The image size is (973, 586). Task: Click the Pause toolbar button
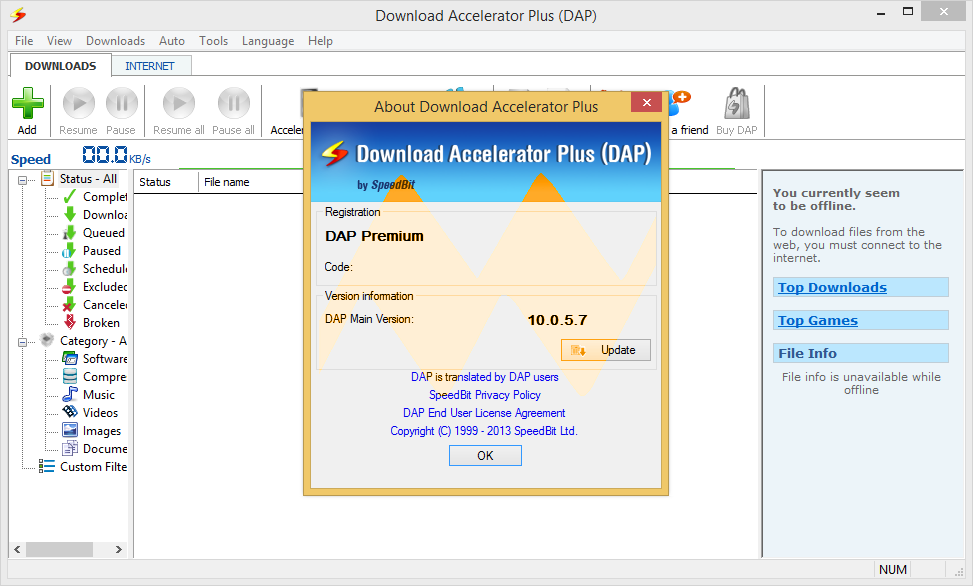coord(121,112)
